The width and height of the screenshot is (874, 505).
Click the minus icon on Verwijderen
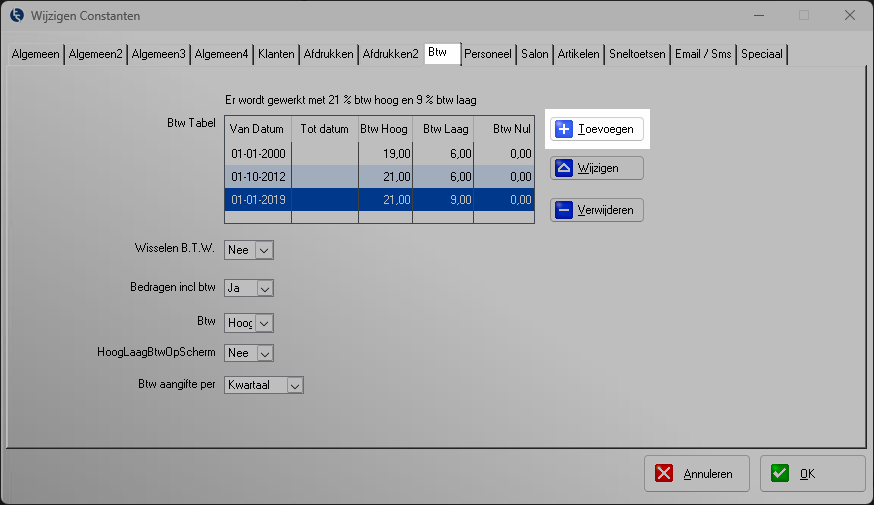[563, 210]
